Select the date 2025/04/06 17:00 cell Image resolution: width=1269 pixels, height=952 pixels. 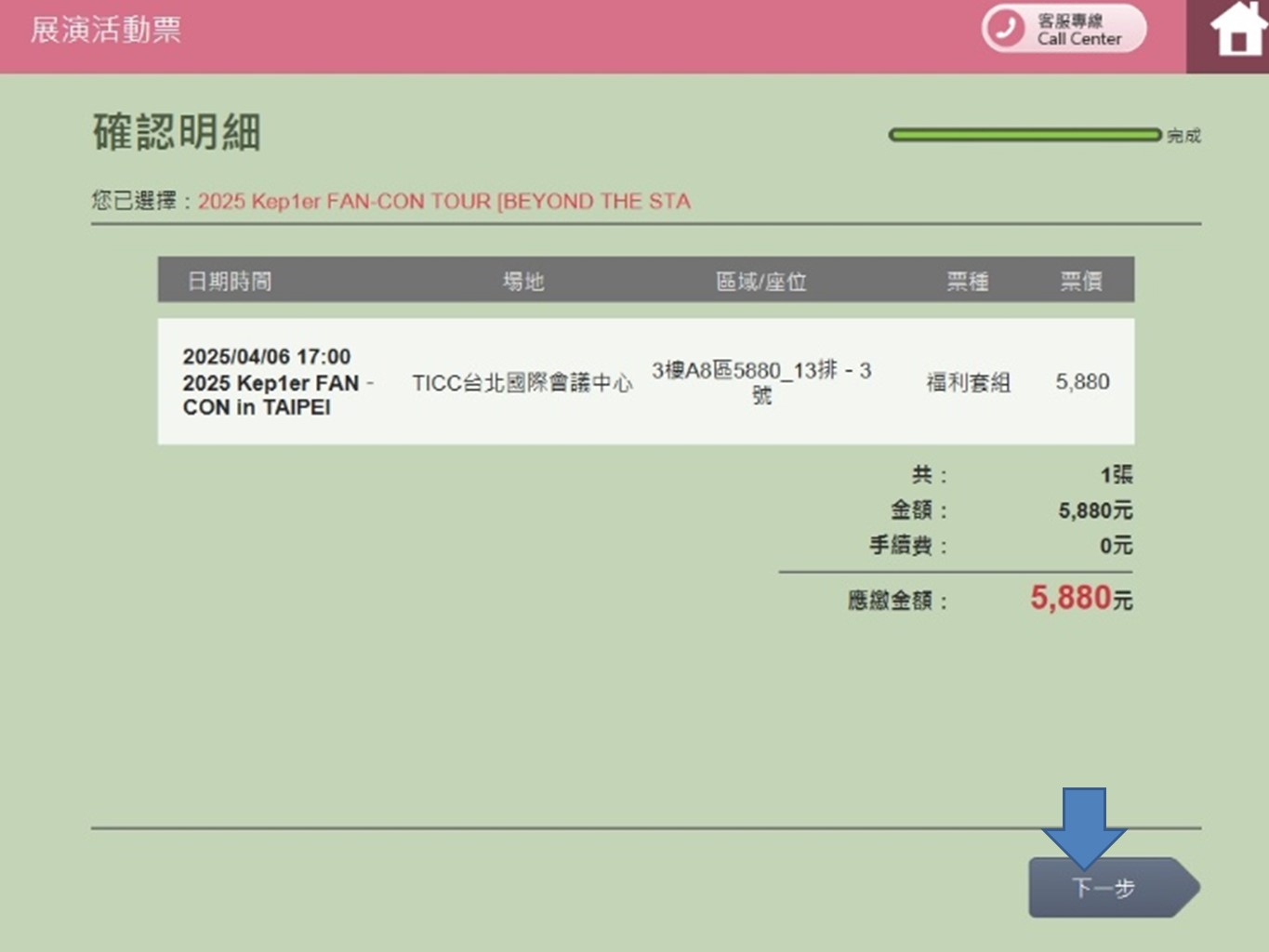pyautogui.click(x=267, y=357)
